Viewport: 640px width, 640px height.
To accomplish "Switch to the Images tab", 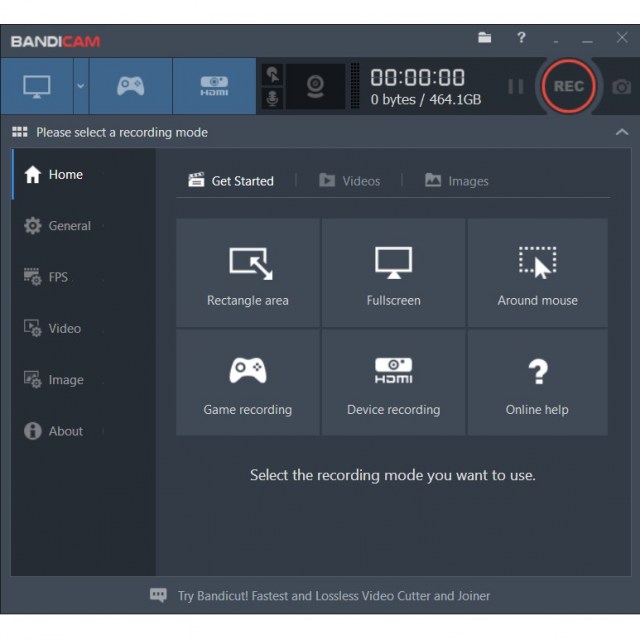I will 456,180.
